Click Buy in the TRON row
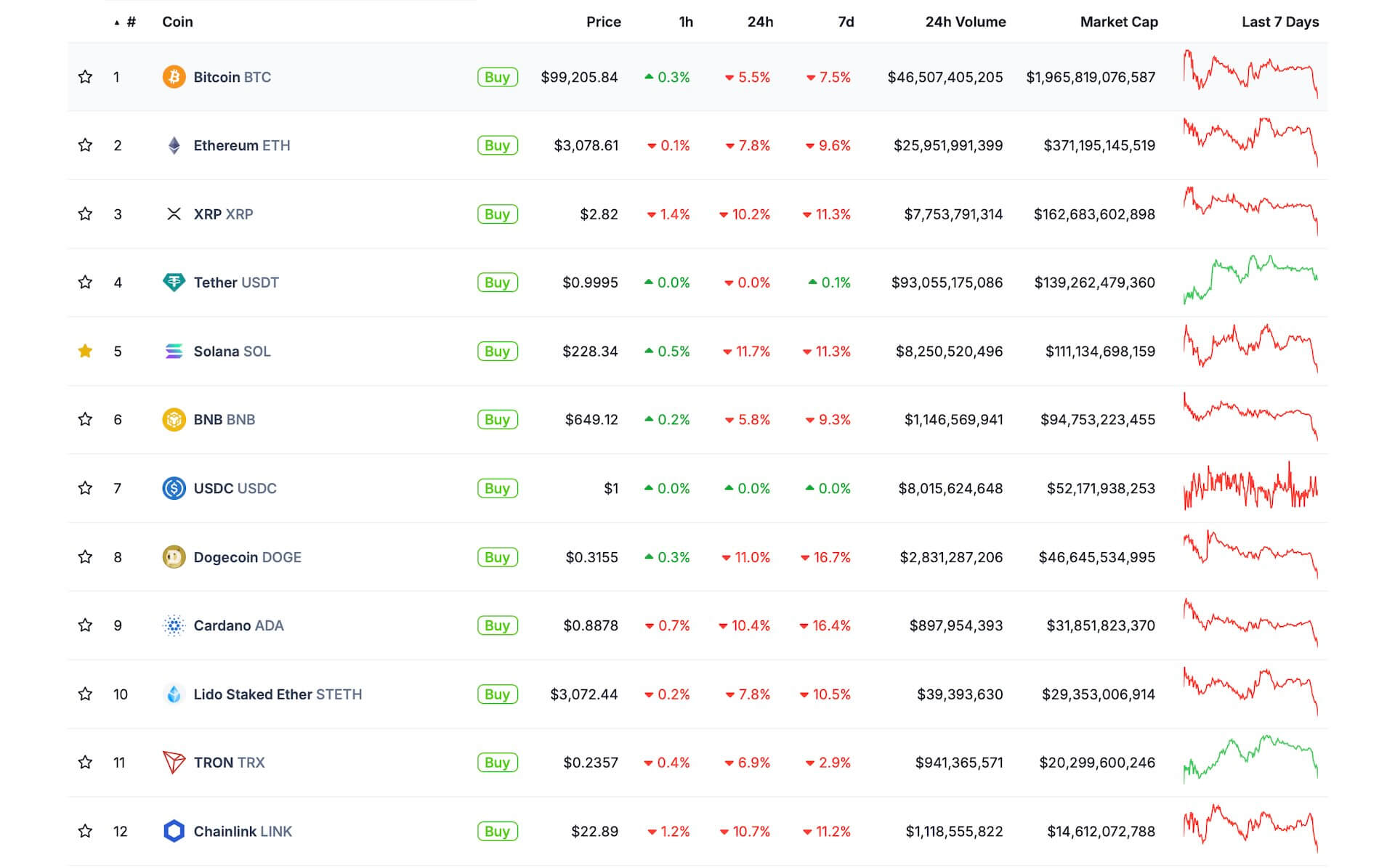The image size is (1395, 868). pos(498,763)
